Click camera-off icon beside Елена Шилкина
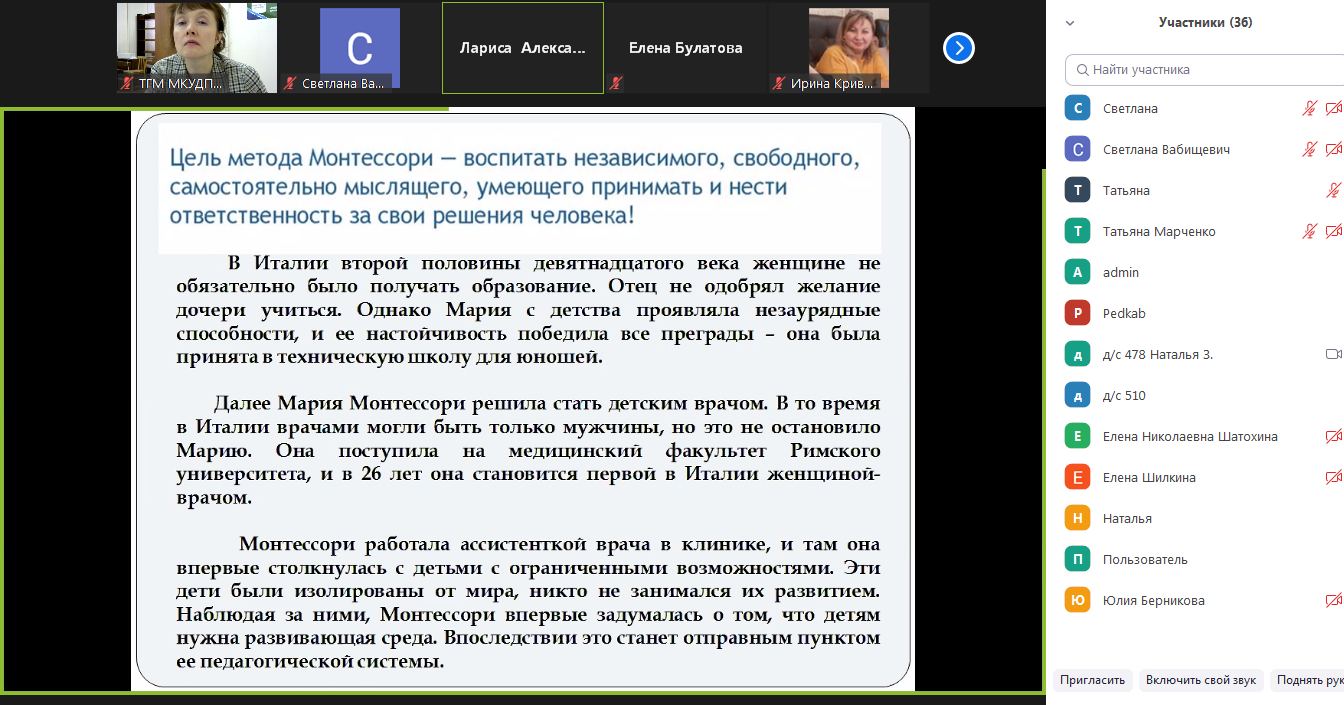Image resolution: width=1344 pixels, height=705 pixels. point(1332,478)
